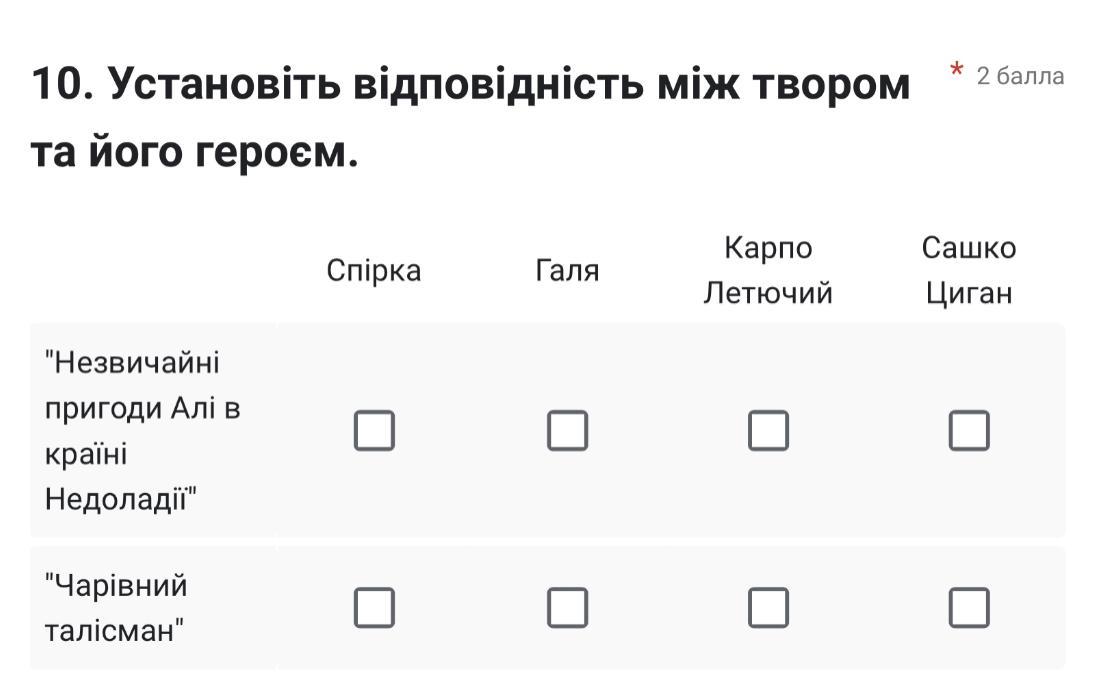
Task: Check Спірка for "Чарівний талісман" row
Action: (374, 607)
